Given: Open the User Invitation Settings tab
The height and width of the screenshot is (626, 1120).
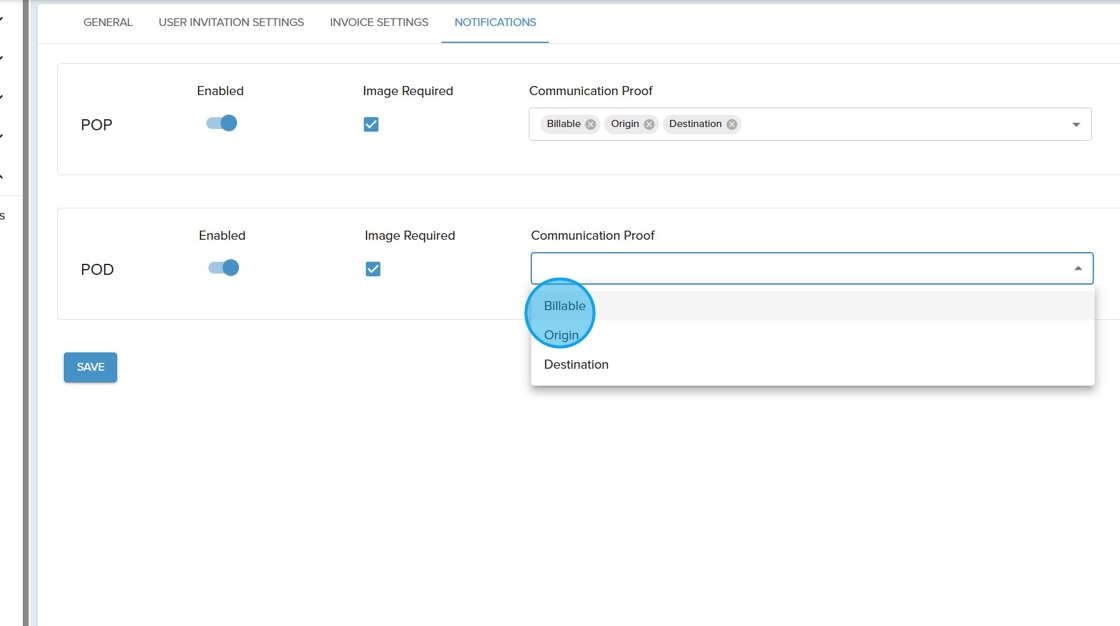Looking at the screenshot, I should click(231, 22).
